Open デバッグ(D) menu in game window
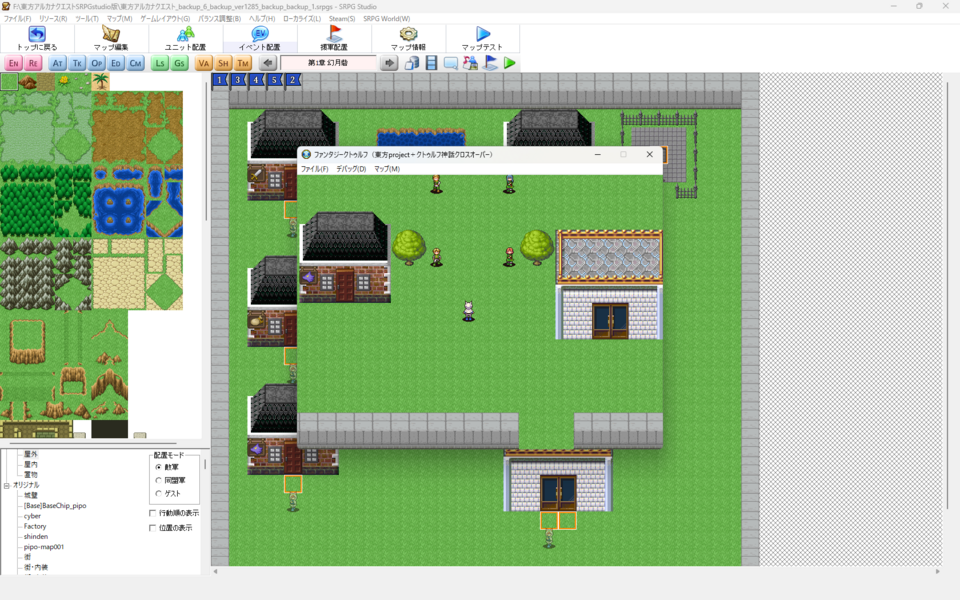This screenshot has width=960, height=600. (350, 169)
